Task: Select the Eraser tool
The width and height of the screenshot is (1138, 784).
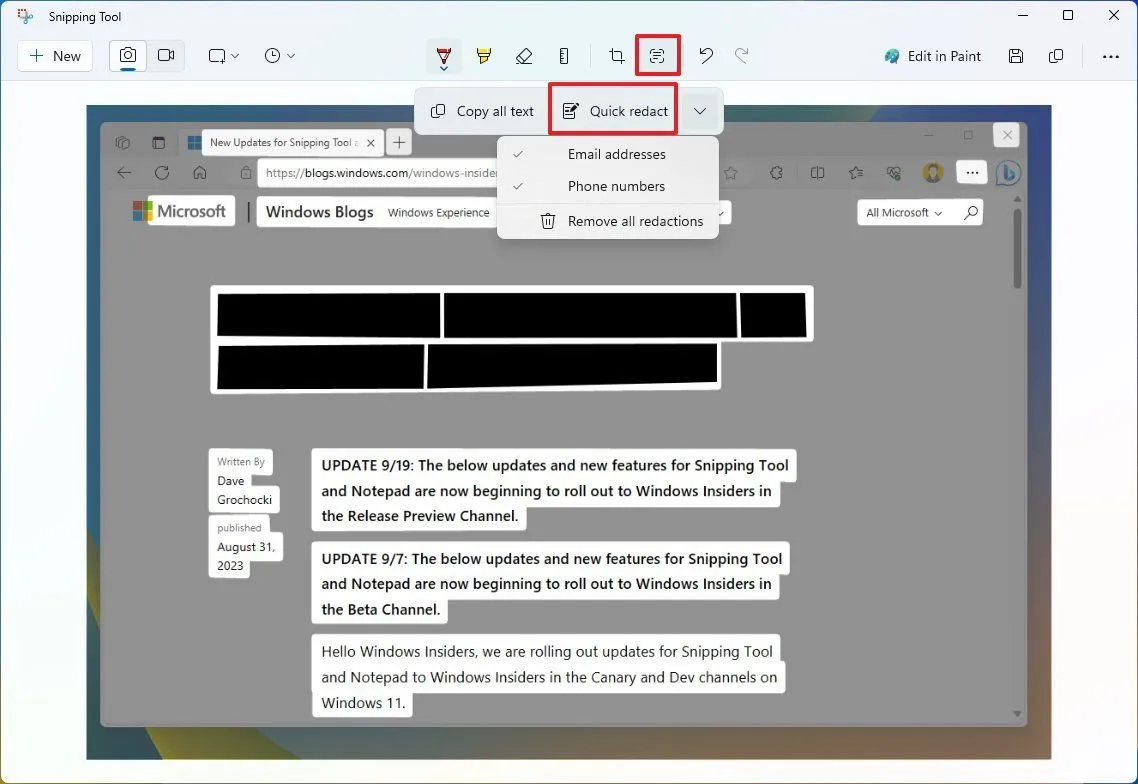Action: (524, 56)
